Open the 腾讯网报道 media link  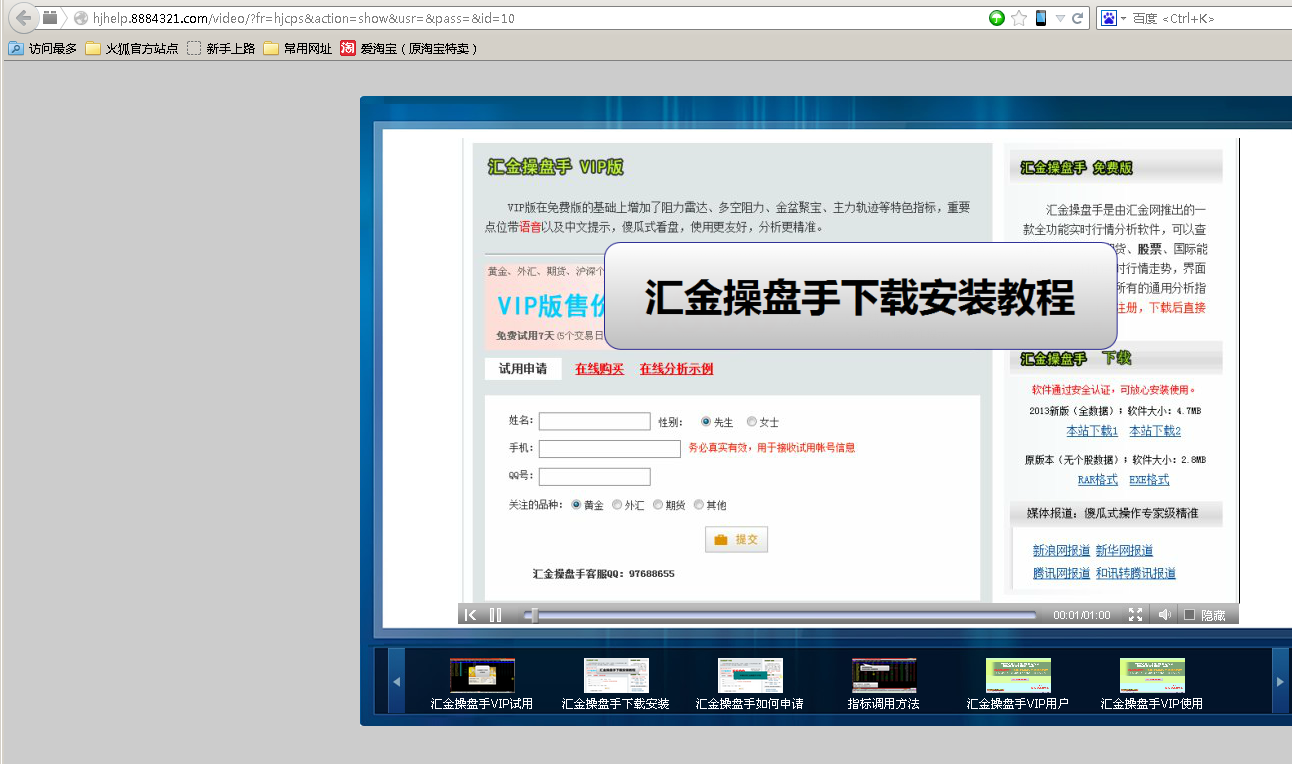1061,574
